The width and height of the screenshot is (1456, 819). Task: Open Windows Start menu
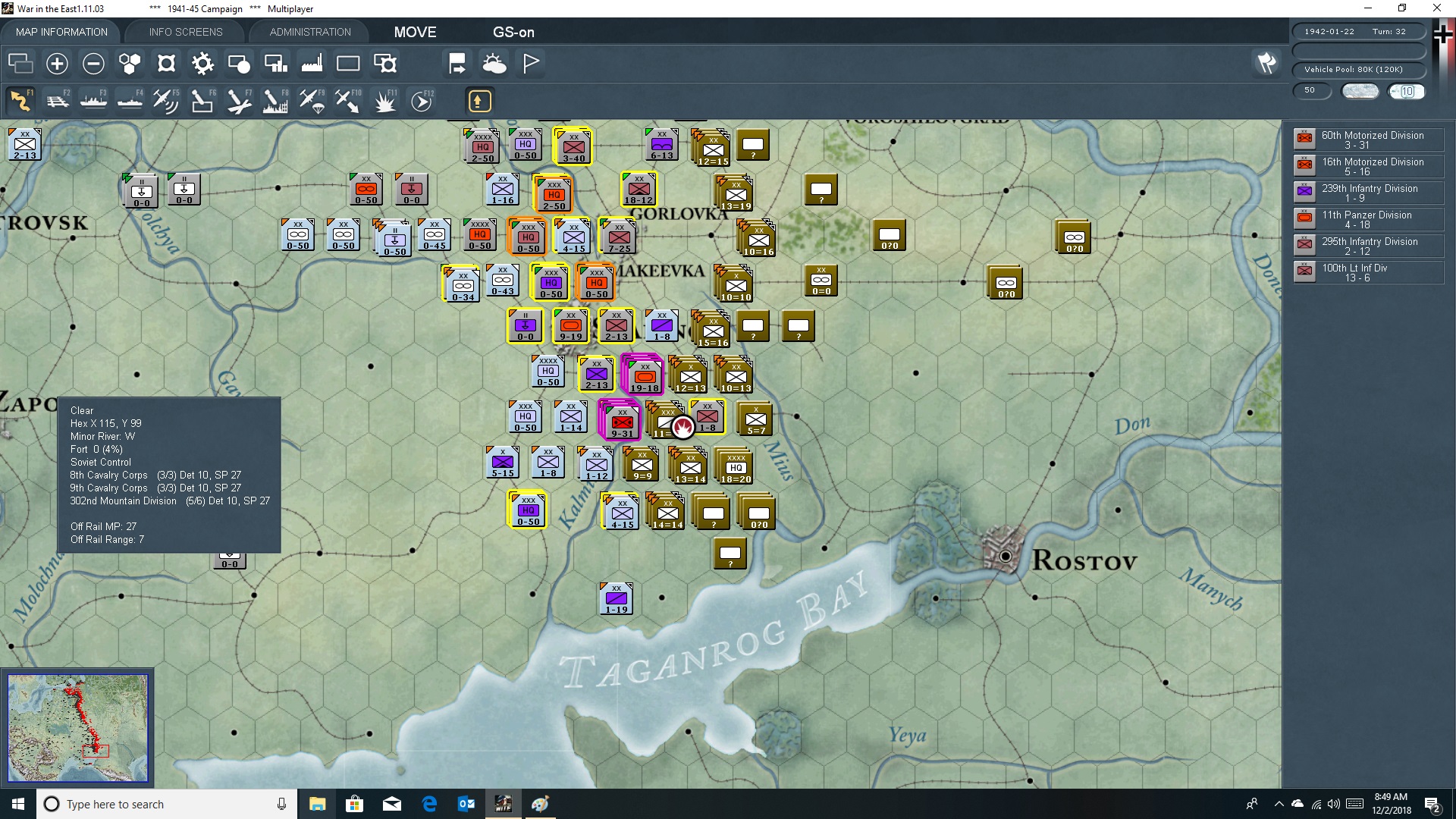pyautogui.click(x=18, y=804)
